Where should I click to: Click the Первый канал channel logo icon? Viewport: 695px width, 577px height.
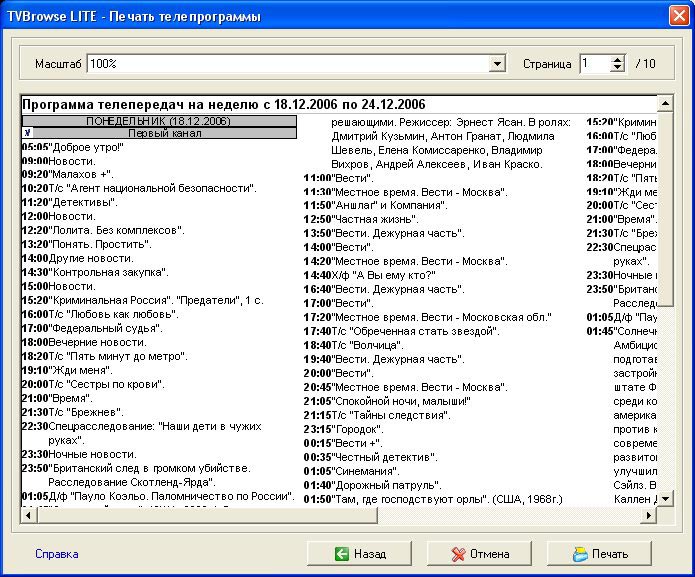click(x=28, y=132)
